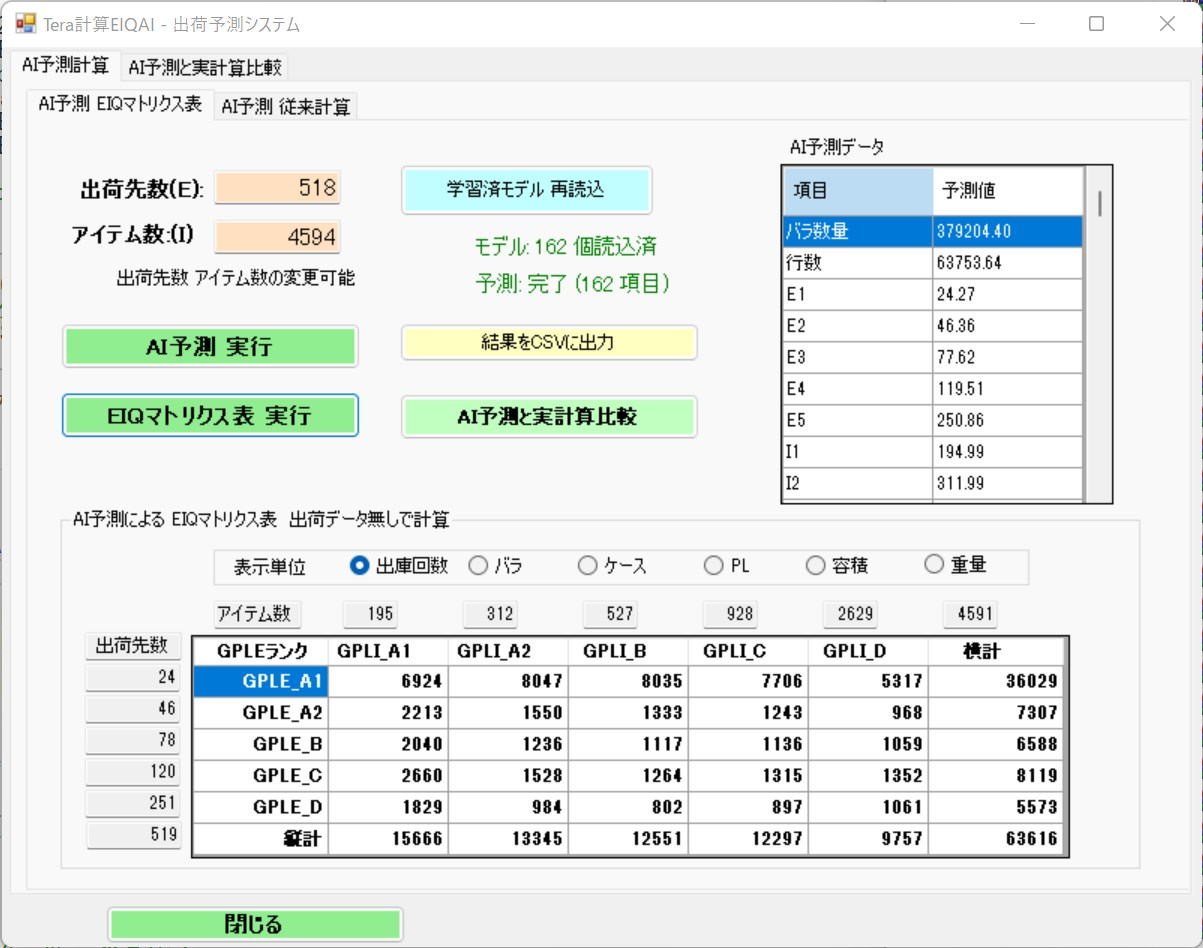
Task: Click value 379204.40 cell
Action: (x=1008, y=231)
